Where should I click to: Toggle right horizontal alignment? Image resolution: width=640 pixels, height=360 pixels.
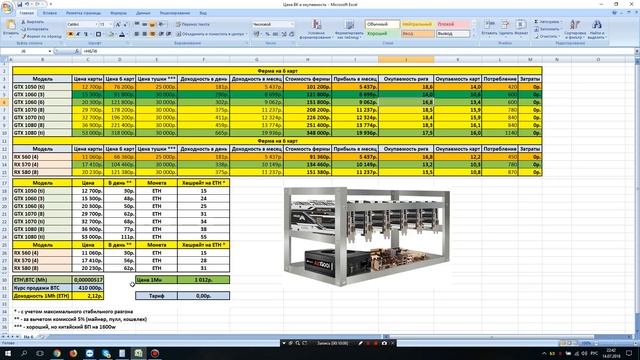point(152,34)
